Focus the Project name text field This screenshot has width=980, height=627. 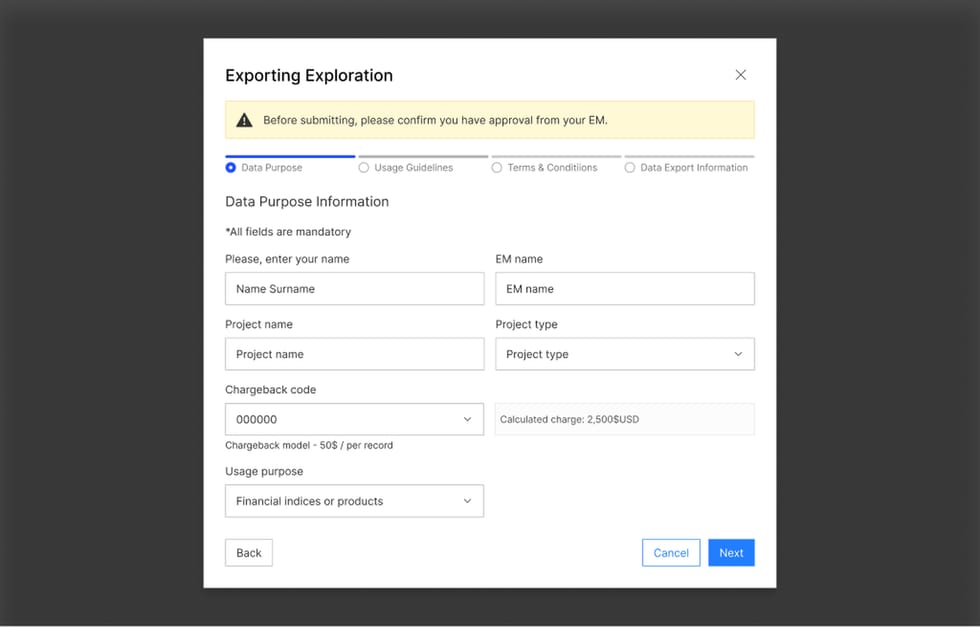354,354
